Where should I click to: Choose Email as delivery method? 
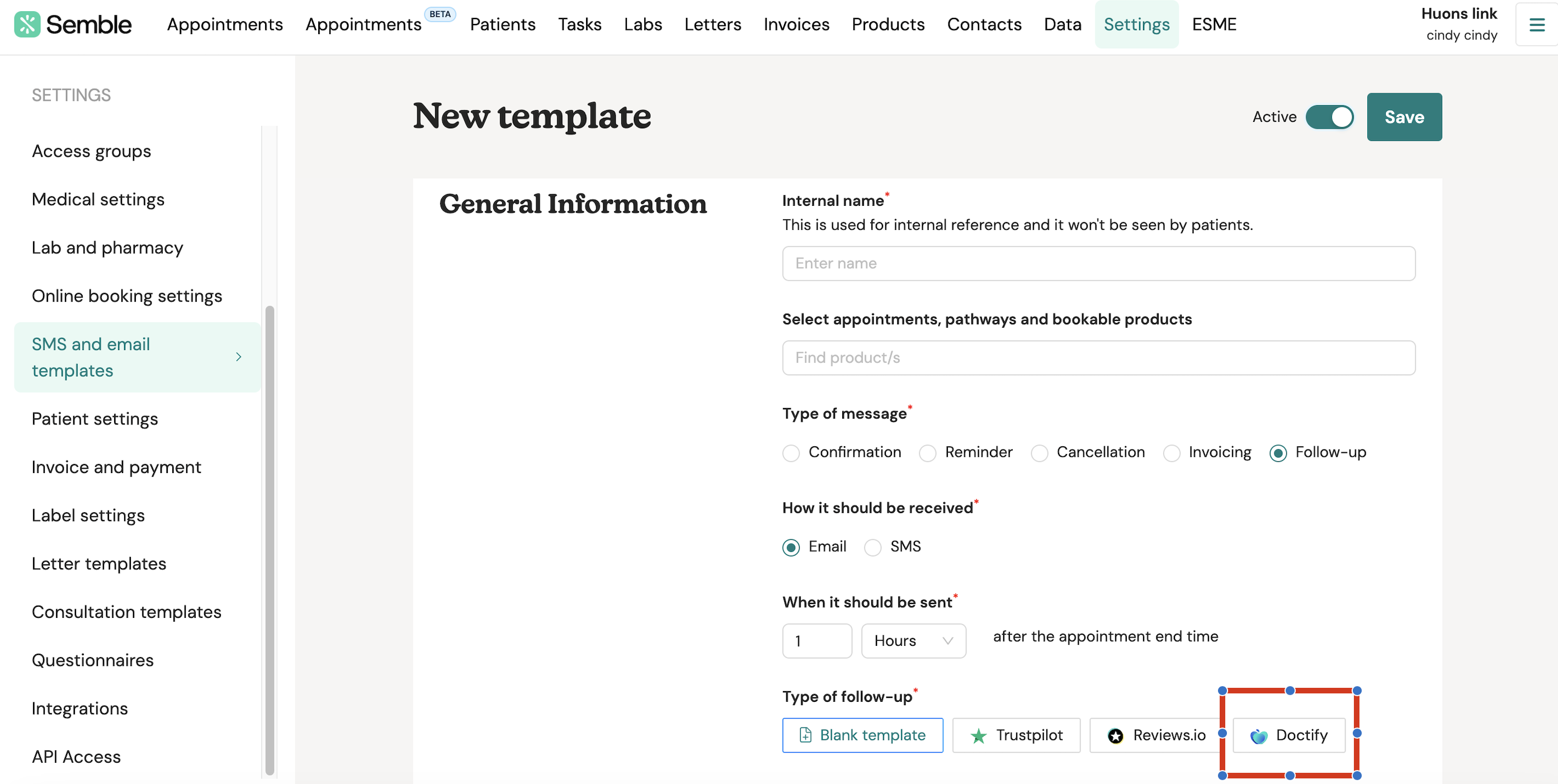click(791, 547)
